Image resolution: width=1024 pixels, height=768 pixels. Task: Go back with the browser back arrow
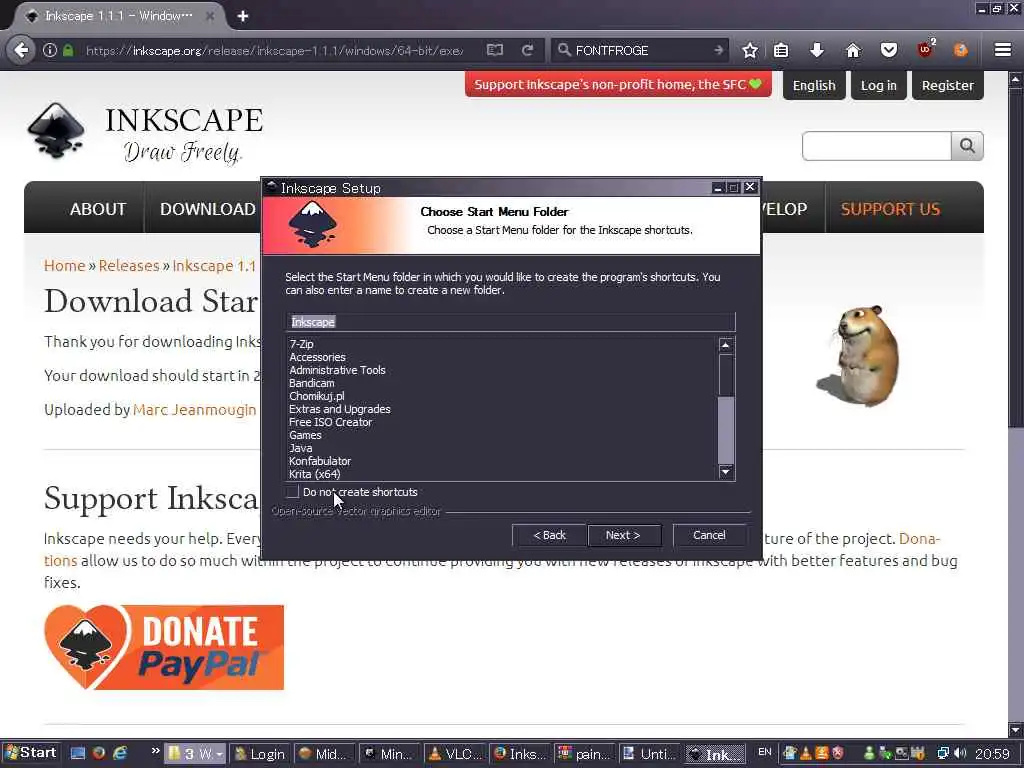click(21, 50)
